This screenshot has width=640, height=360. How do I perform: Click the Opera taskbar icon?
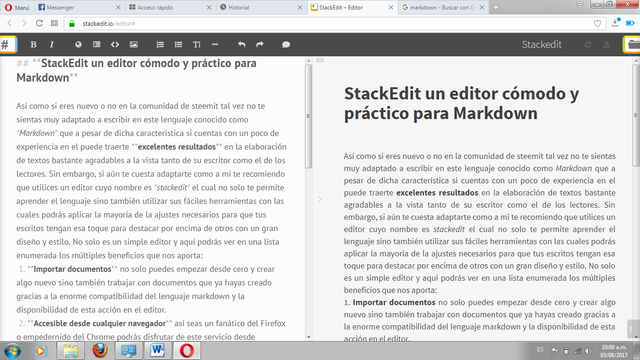(187, 351)
